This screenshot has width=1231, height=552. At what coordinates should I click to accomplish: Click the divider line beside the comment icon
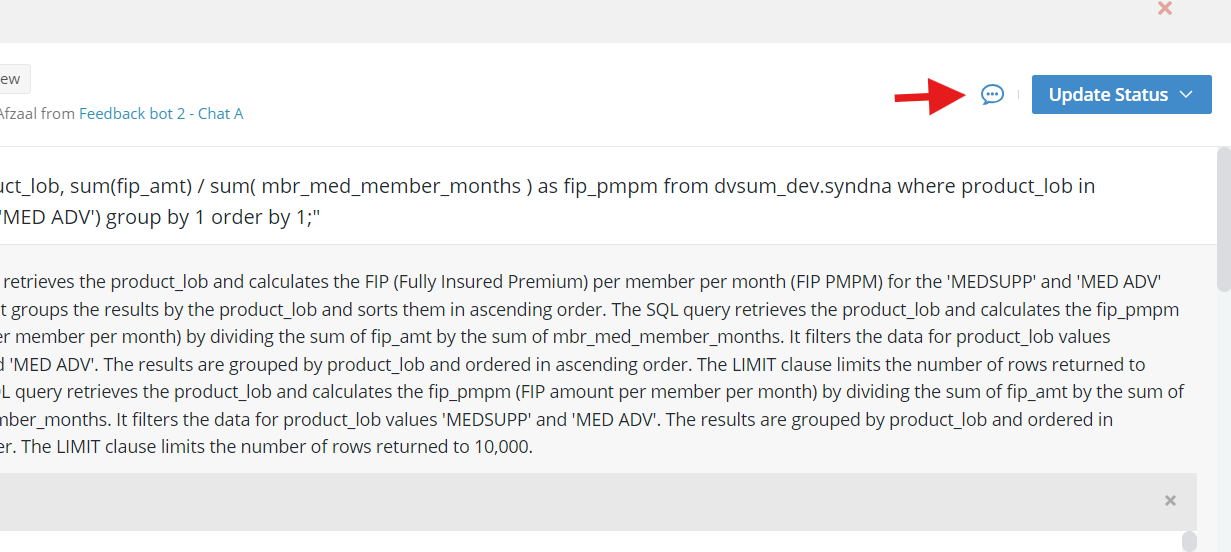tap(1018, 94)
